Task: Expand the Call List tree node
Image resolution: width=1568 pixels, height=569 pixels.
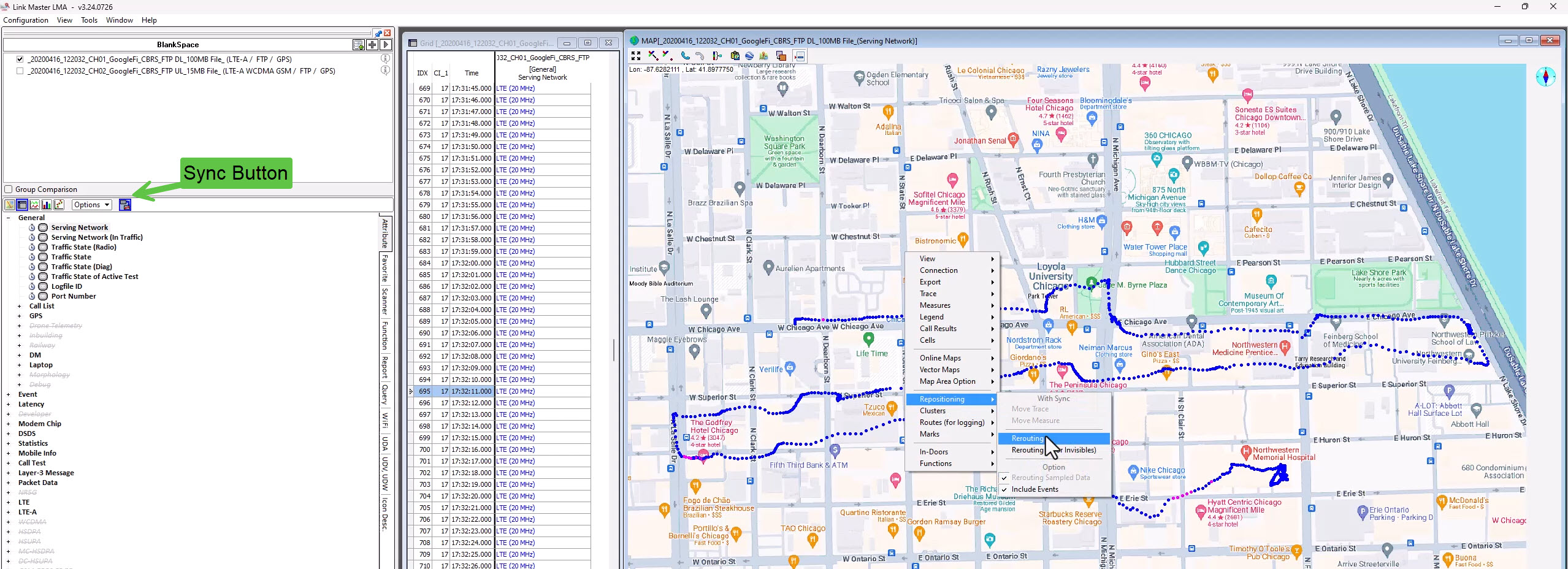Action: pos(19,306)
